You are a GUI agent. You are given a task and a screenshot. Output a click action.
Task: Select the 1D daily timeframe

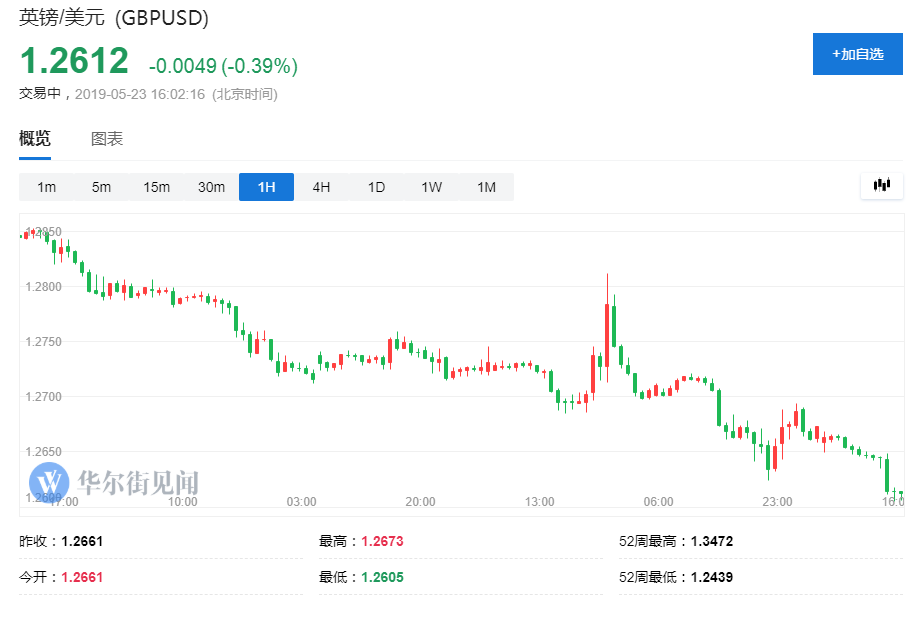click(x=376, y=187)
